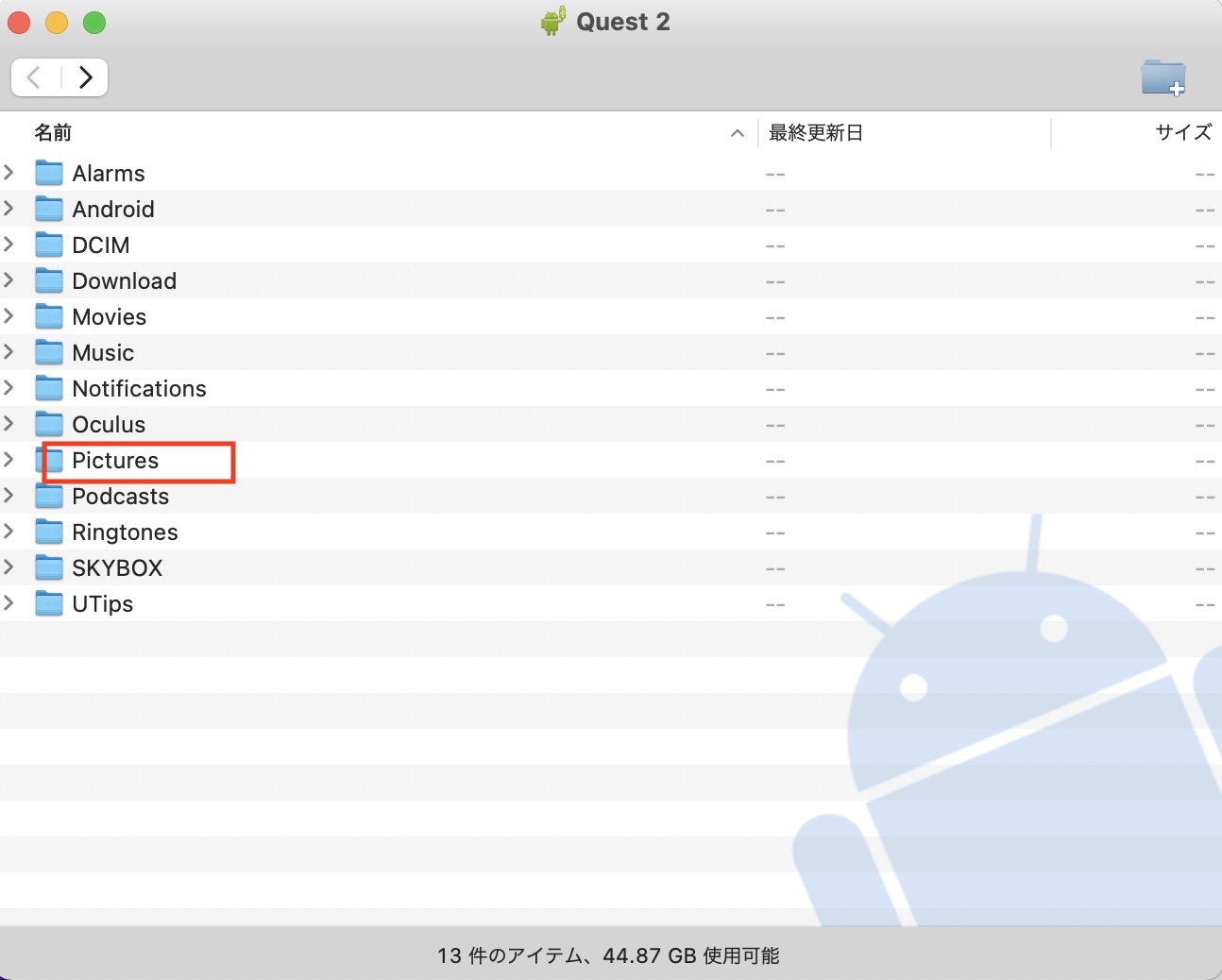The image size is (1222, 980).
Task: Go forward with the right arrow button
Action: pyautogui.click(x=85, y=77)
